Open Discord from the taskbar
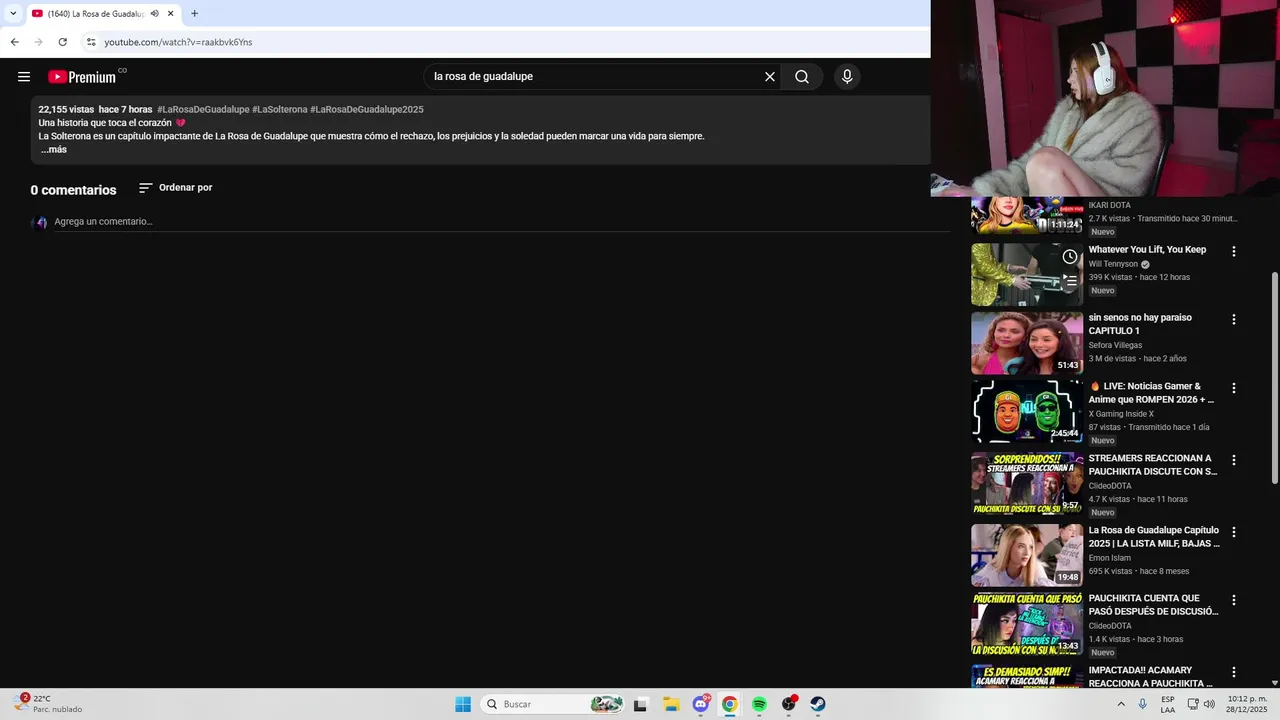The image size is (1280, 720). (x=701, y=704)
